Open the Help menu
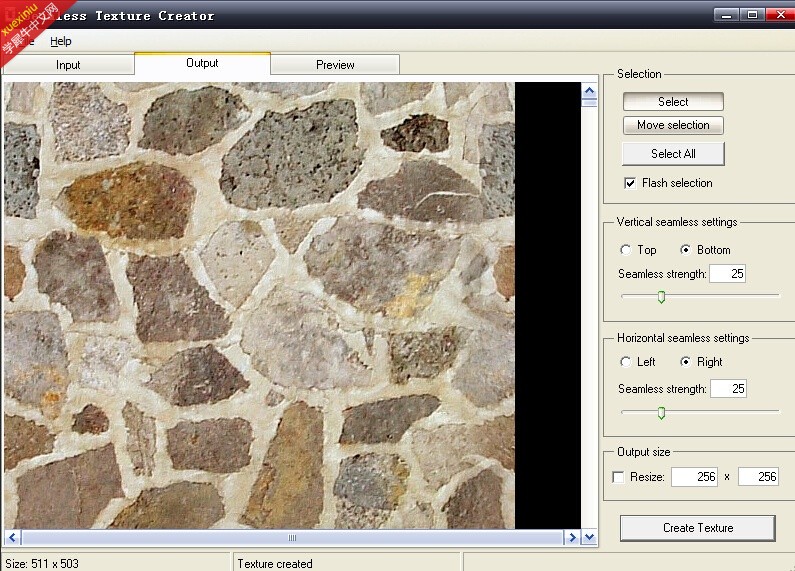This screenshot has width=795, height=571. tap(60, 42)
